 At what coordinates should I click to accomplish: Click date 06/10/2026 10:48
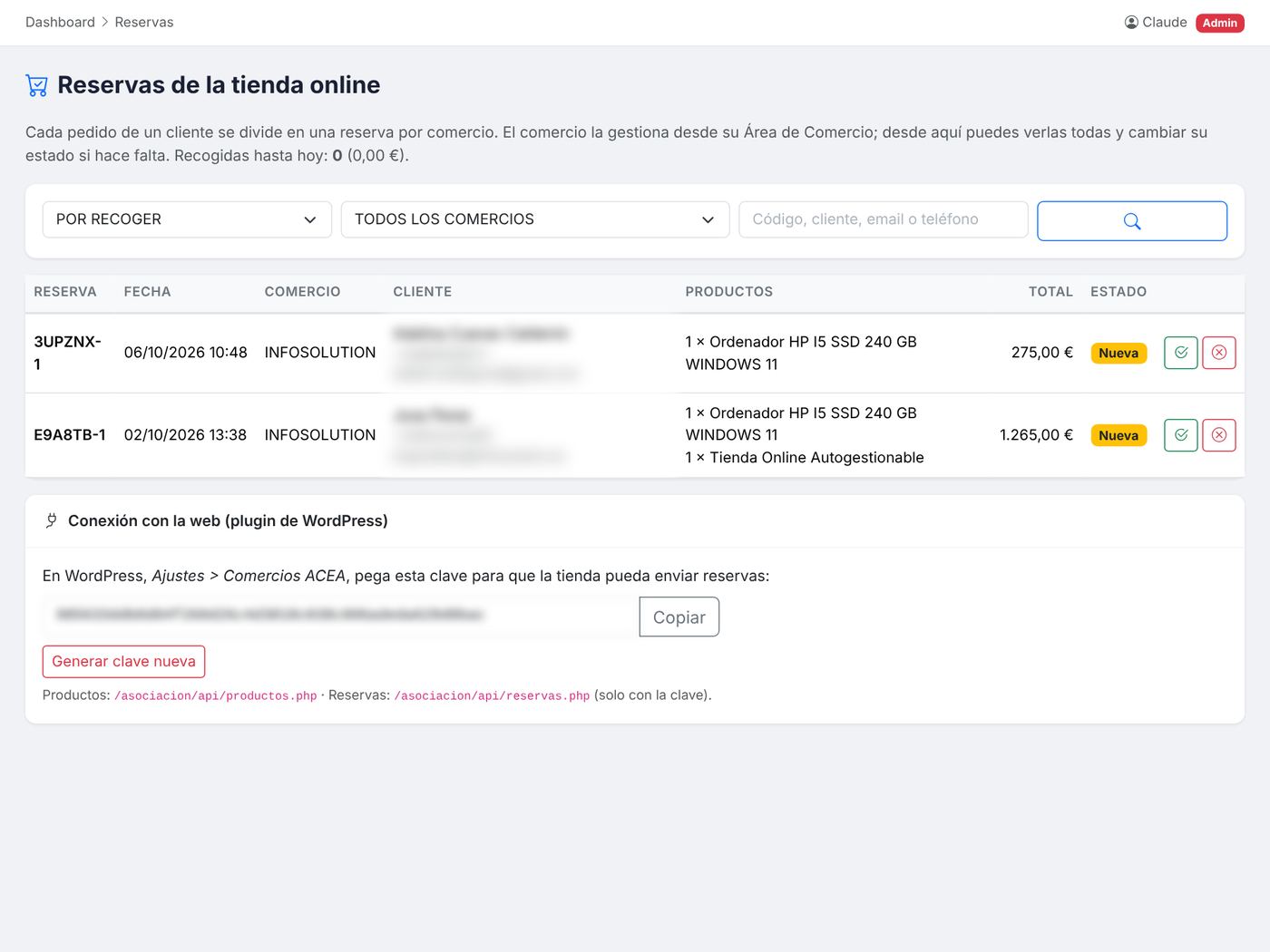pos(186,353)
